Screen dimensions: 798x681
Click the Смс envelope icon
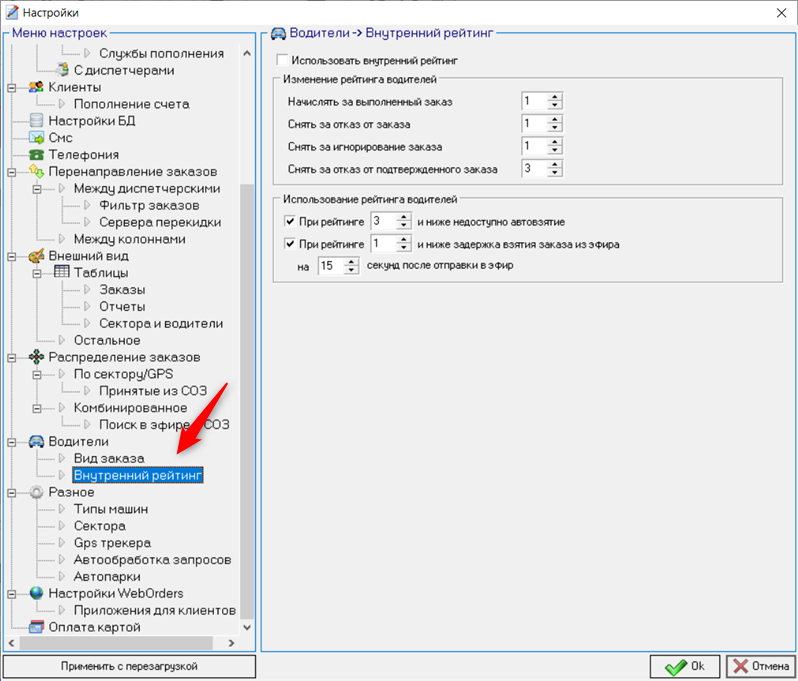36,137
